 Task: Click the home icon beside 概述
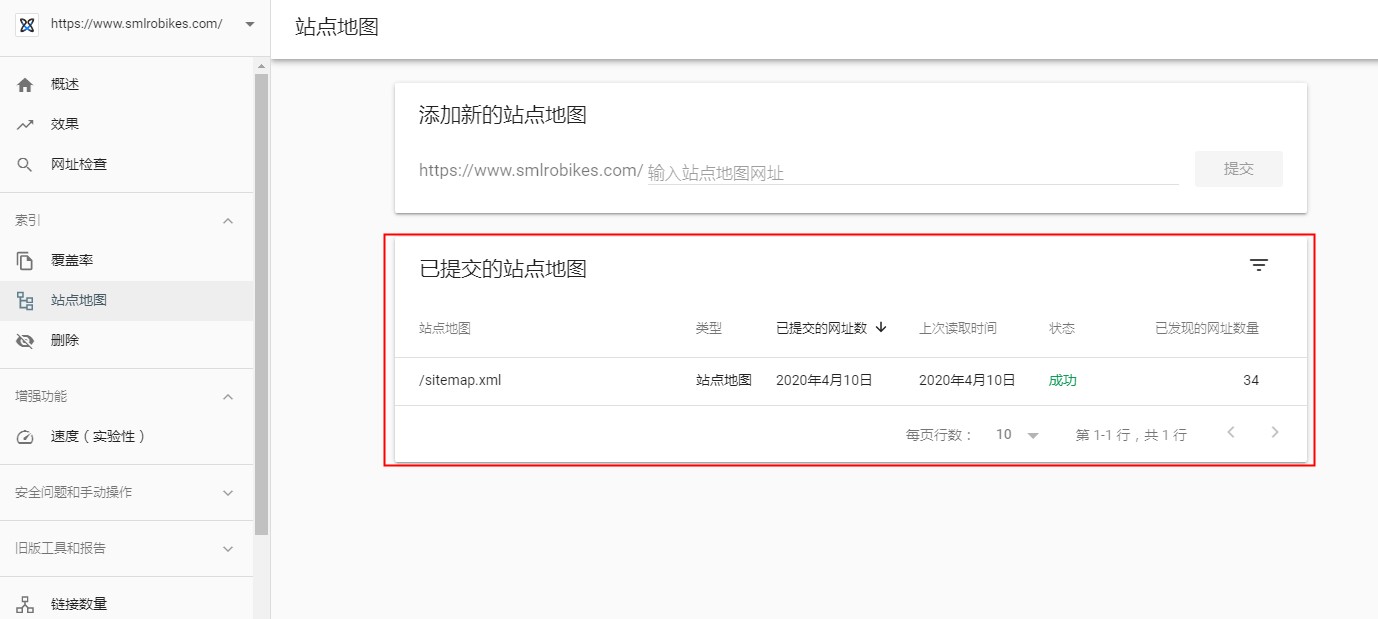[x=26, y=85]
